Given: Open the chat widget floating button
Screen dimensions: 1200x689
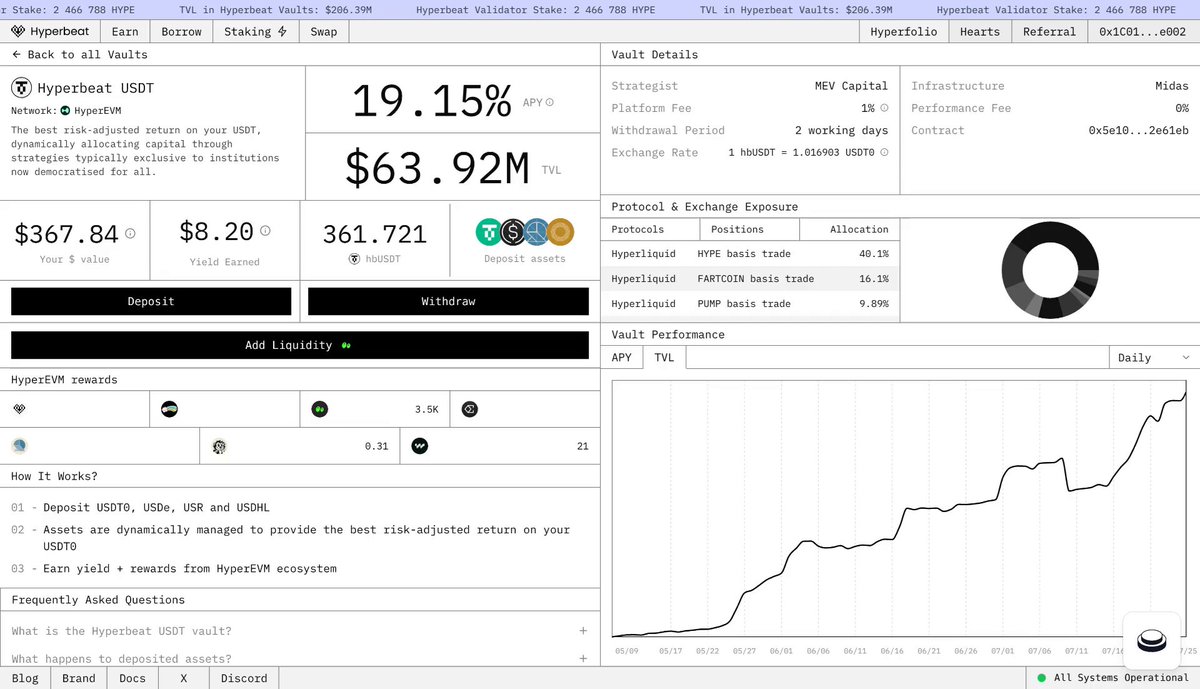Looking at the screenshot, I should [x=1152, y=640].
